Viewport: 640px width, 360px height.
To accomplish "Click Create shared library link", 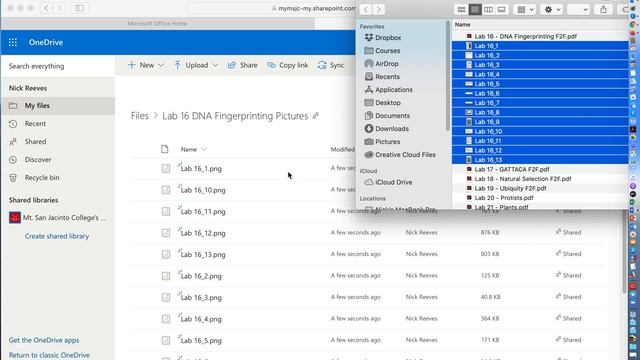I will [57, 236].
